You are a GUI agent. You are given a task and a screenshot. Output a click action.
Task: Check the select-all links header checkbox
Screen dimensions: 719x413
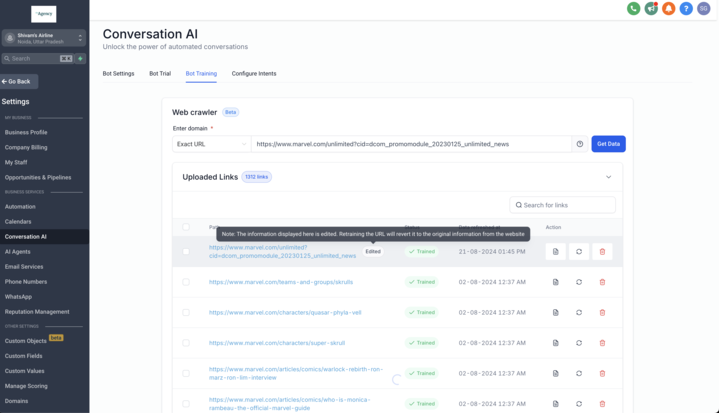(x=186, y=227)
